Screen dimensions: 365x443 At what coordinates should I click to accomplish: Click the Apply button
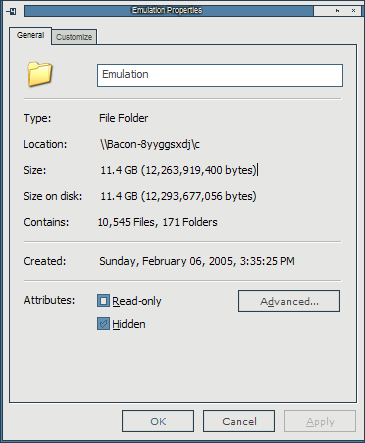pyautogui.click(x=320, y=421)
